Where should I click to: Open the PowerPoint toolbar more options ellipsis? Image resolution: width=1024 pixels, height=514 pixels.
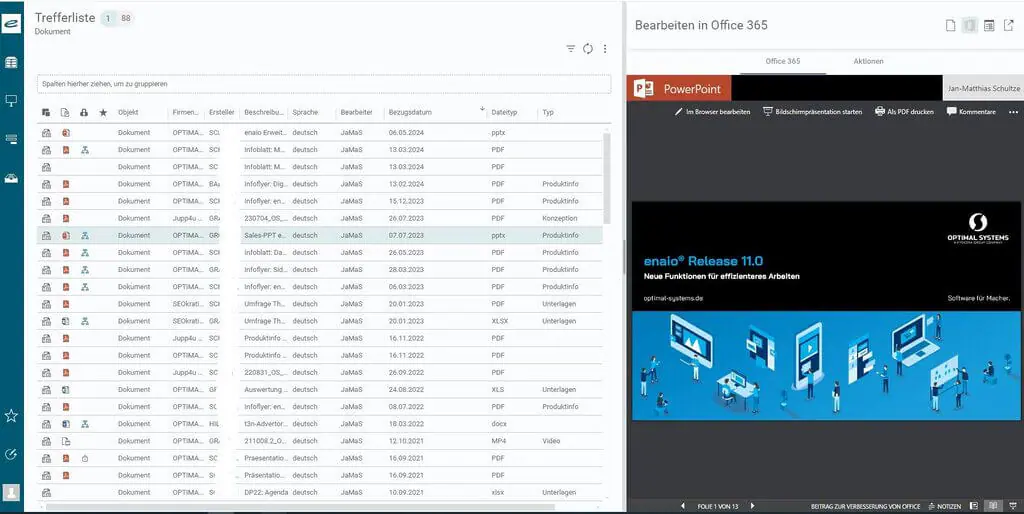(1014, 112)
